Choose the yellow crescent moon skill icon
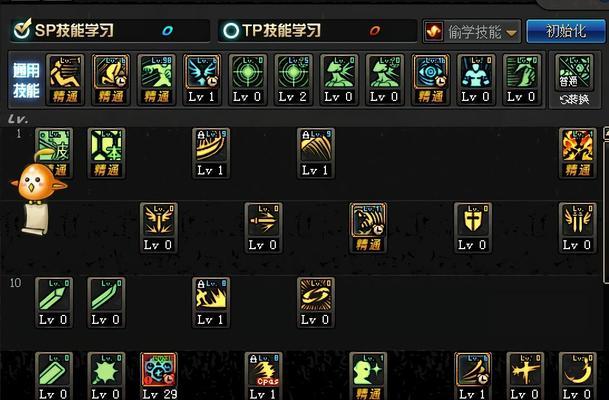 (578, 376)
